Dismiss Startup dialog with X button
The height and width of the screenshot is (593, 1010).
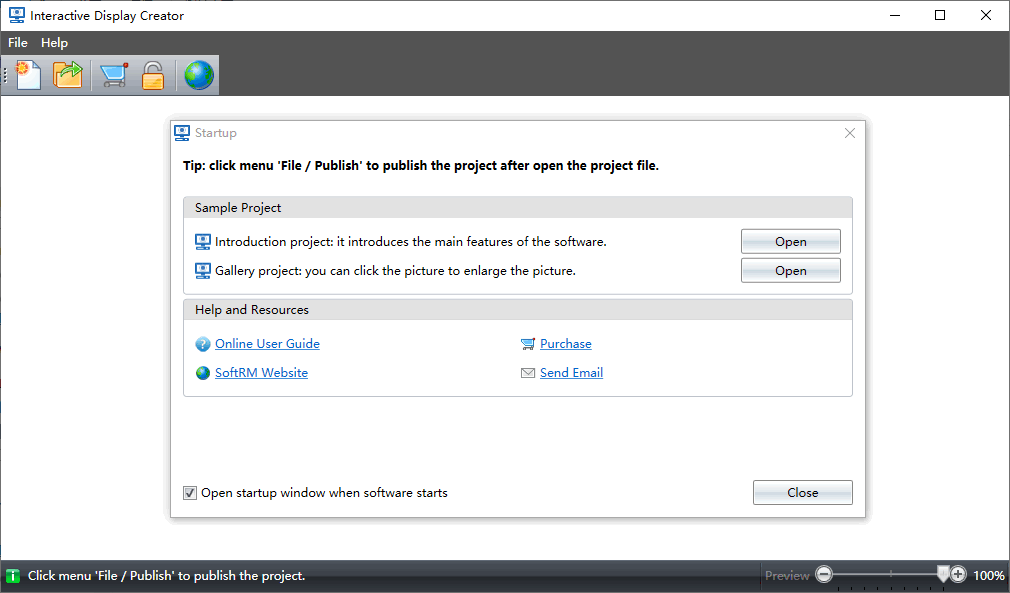pos(850,133)
